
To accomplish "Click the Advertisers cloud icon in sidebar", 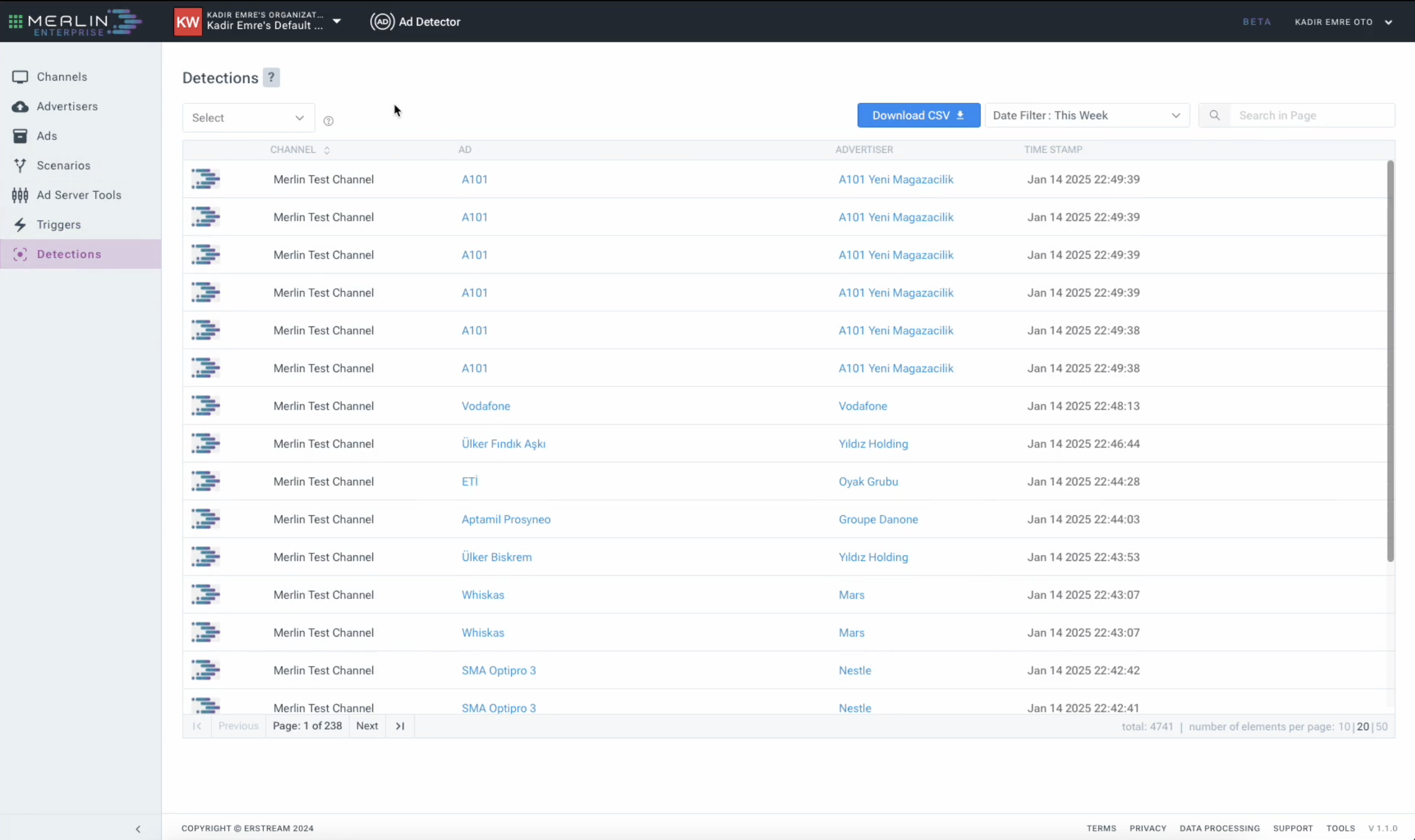I will point(20,107).
